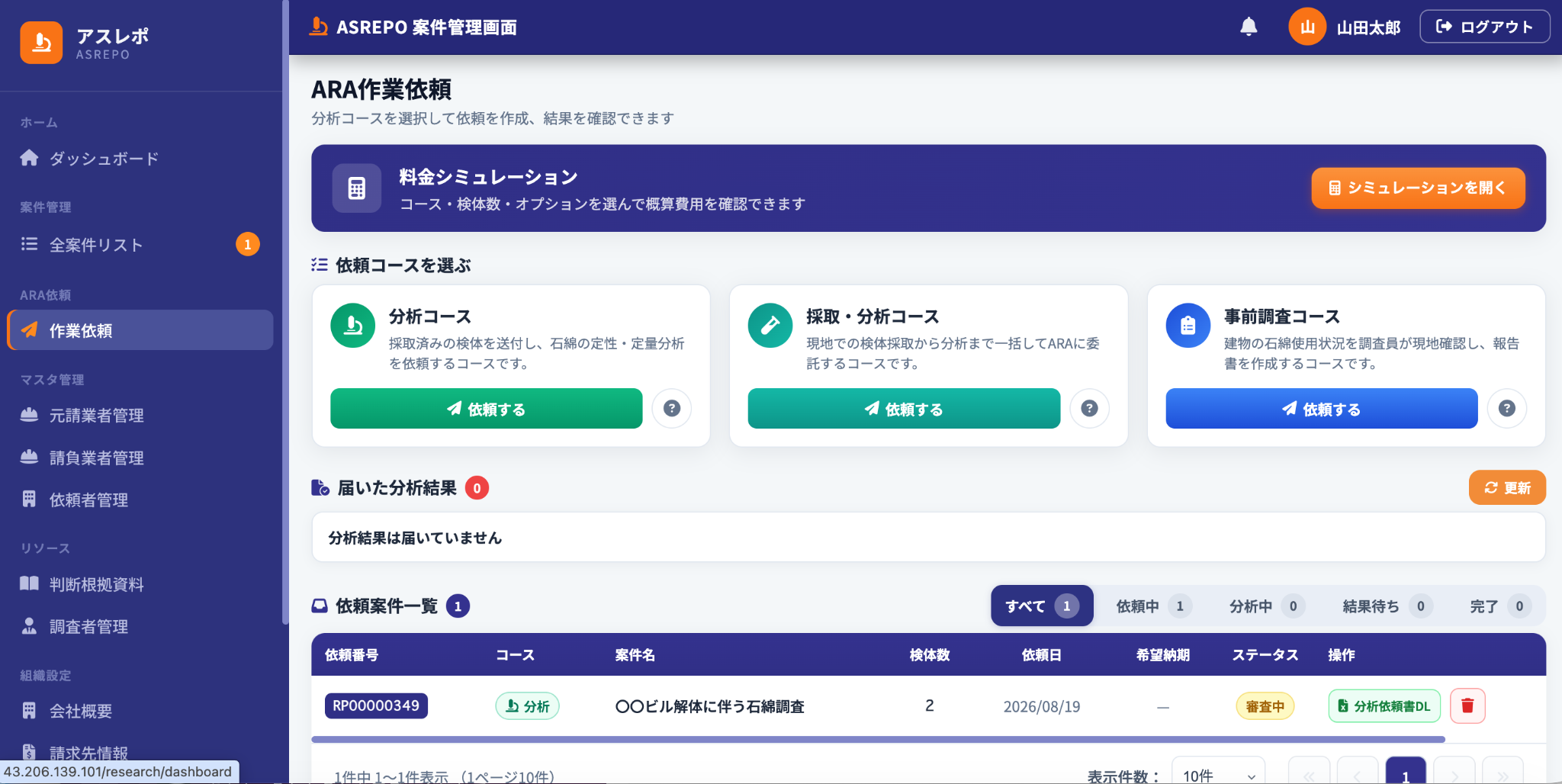Select the 結果待ち filter tab
This screenshot has height=784, width=1562.
(1386, 606)
